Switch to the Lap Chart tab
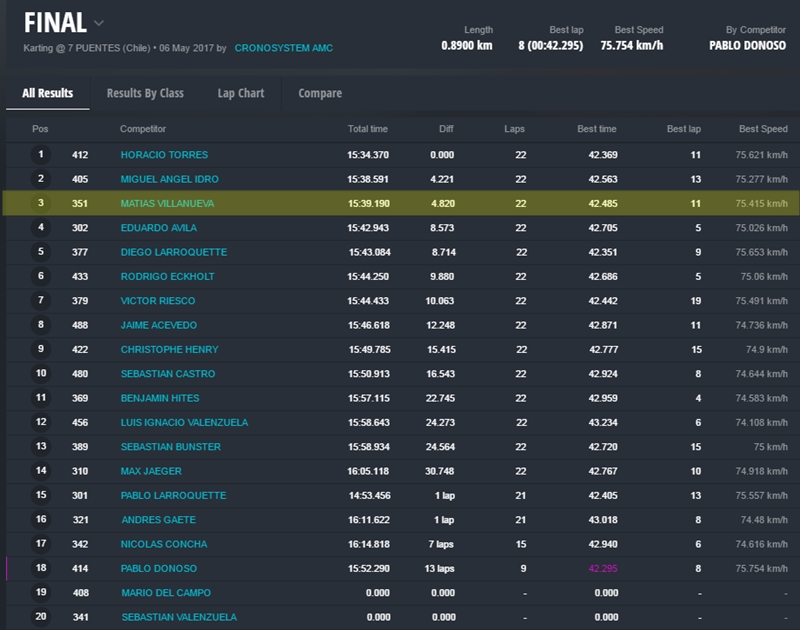800x630 pixels. tap(241, 93)
